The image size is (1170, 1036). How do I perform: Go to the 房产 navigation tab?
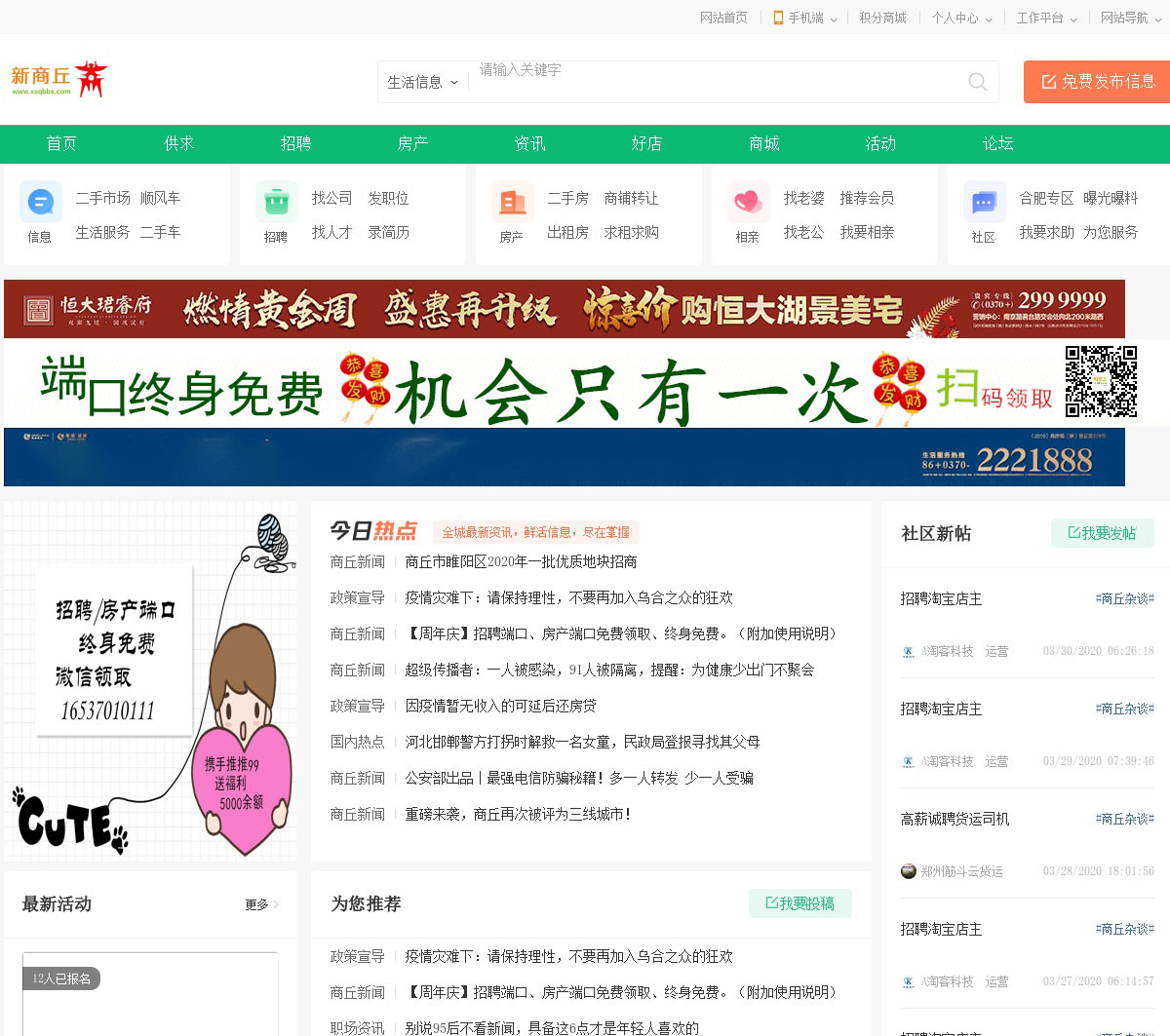(412, 143)
